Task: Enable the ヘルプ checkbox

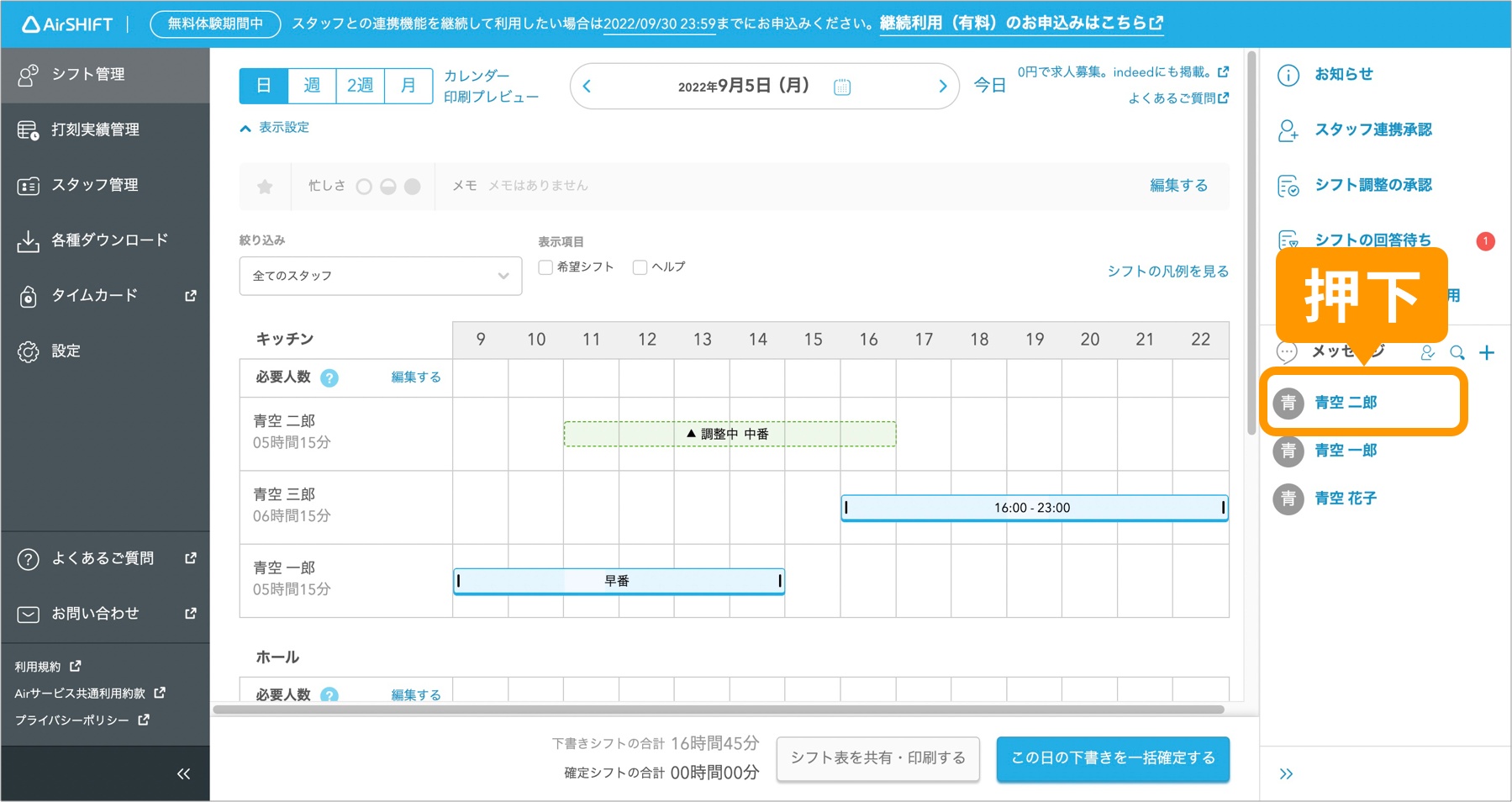Action: [x=640, y=267]
